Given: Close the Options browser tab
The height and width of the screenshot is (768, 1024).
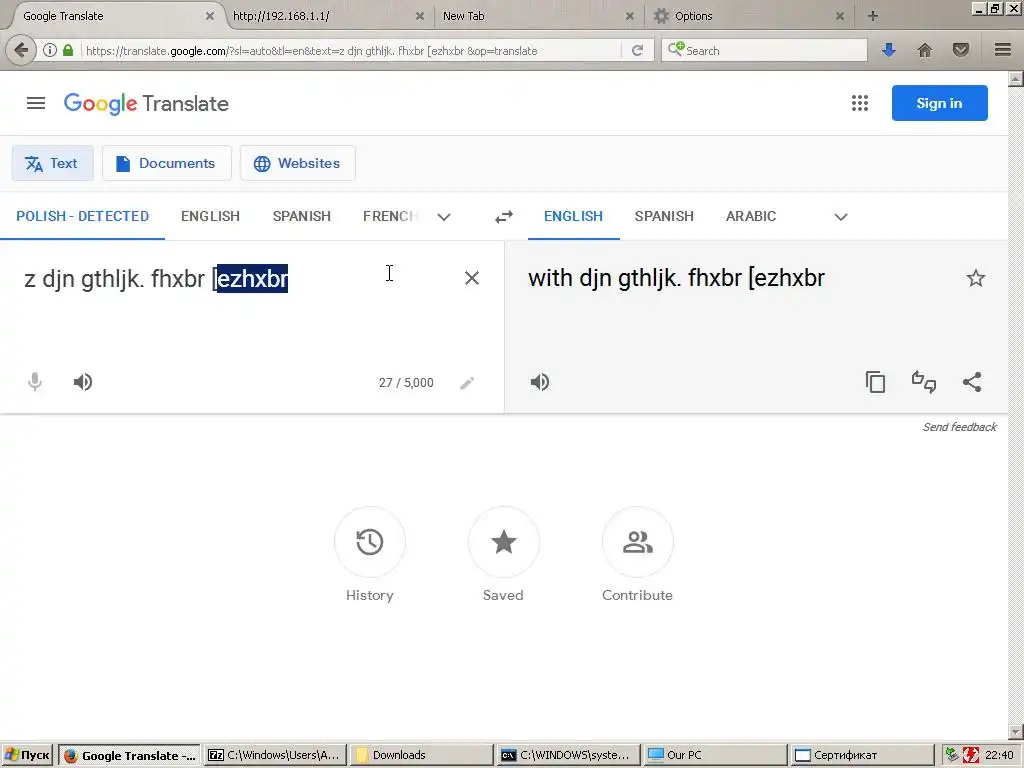Looking at the screenshot, I should click(x=840, y=16).
